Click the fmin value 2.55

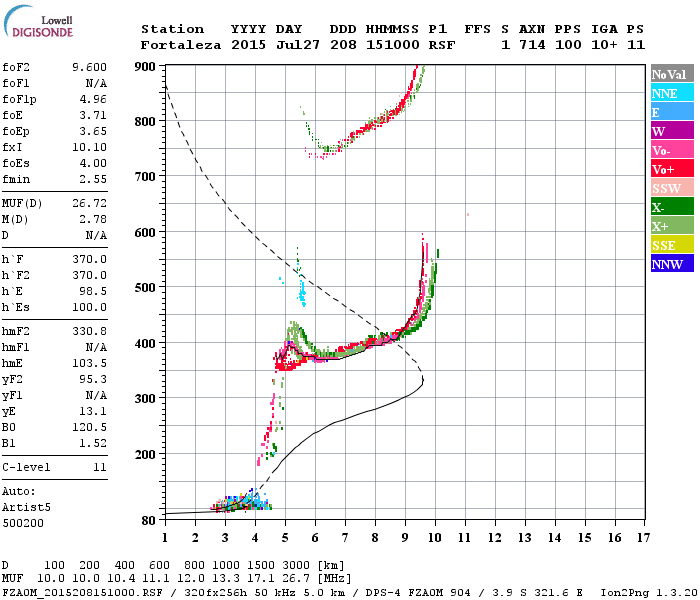[x=93, y=179]
